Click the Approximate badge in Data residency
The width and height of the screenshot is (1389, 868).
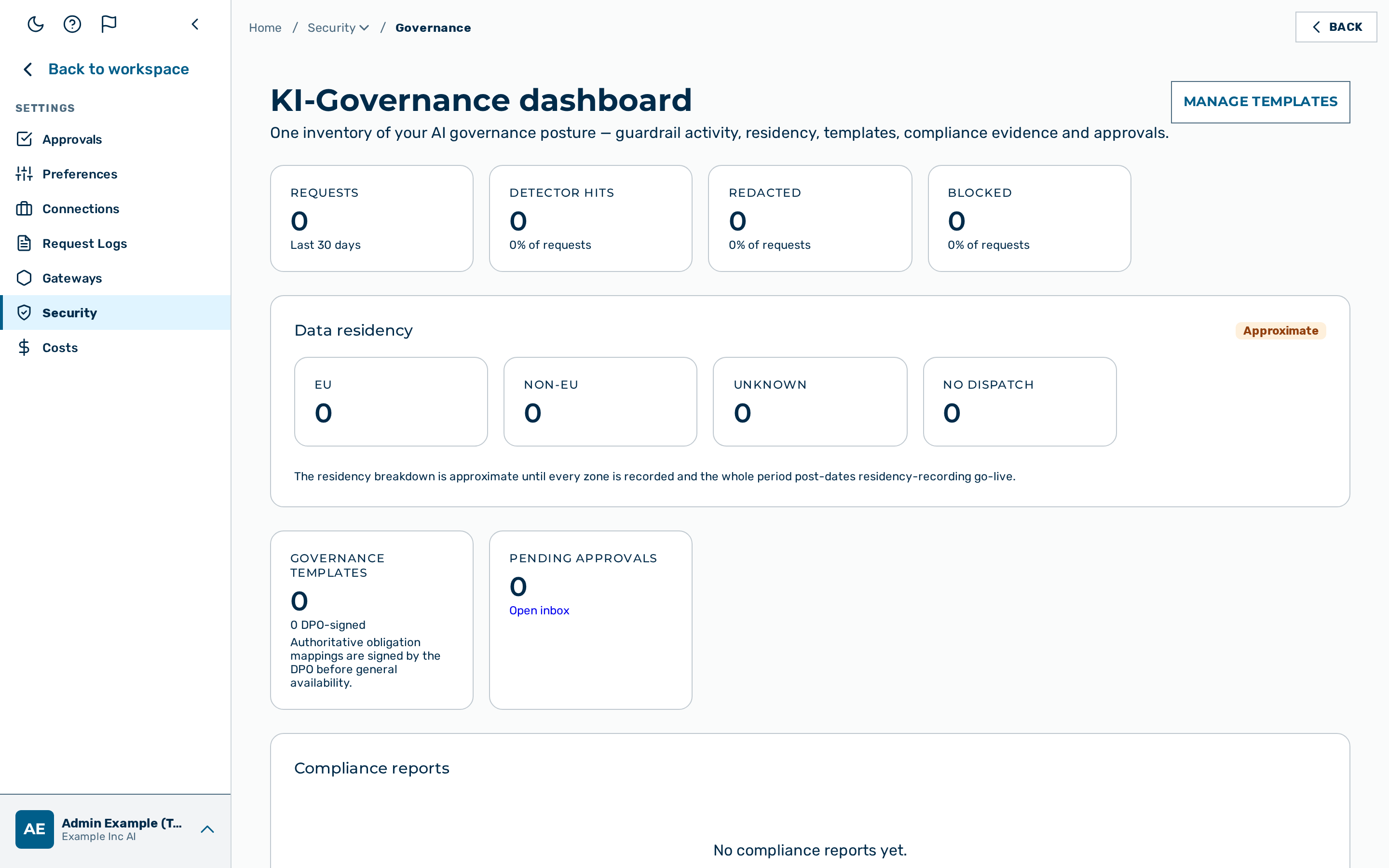coord(1280,331)
